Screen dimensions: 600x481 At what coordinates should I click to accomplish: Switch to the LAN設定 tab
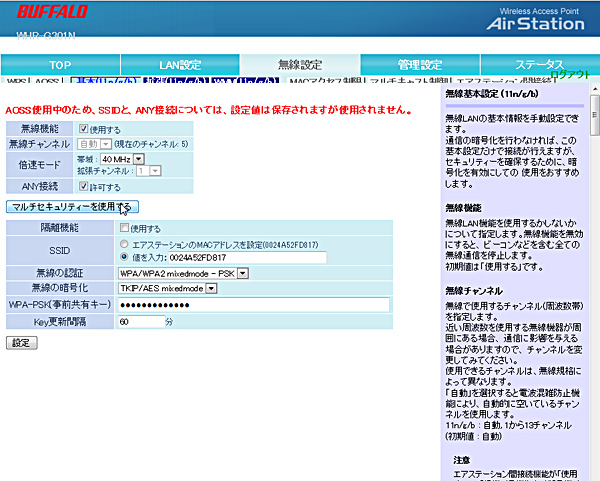(x=180, y=65)
